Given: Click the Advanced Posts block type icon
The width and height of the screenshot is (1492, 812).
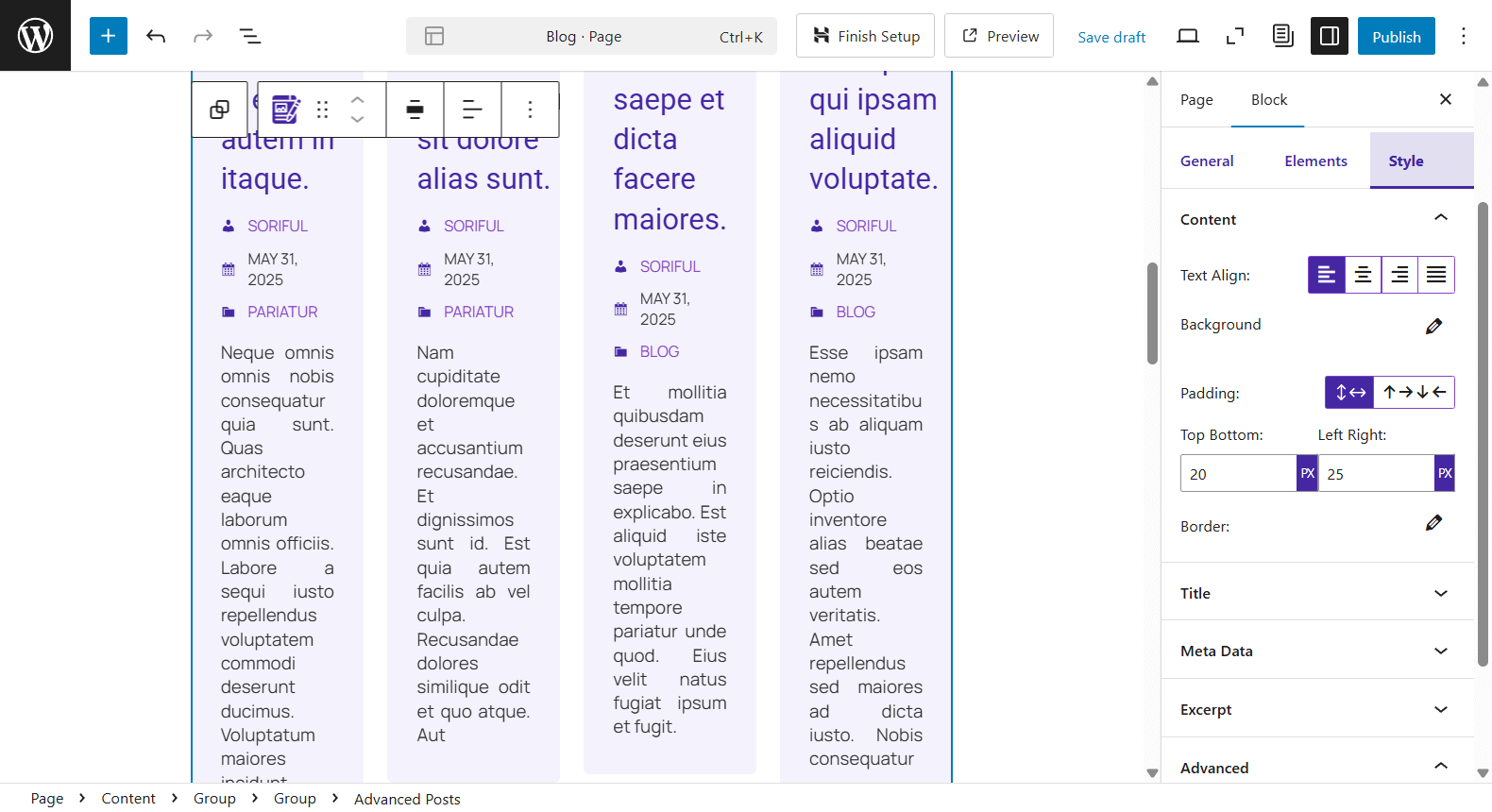Looking at the screenshot, I should click(285, 110).
